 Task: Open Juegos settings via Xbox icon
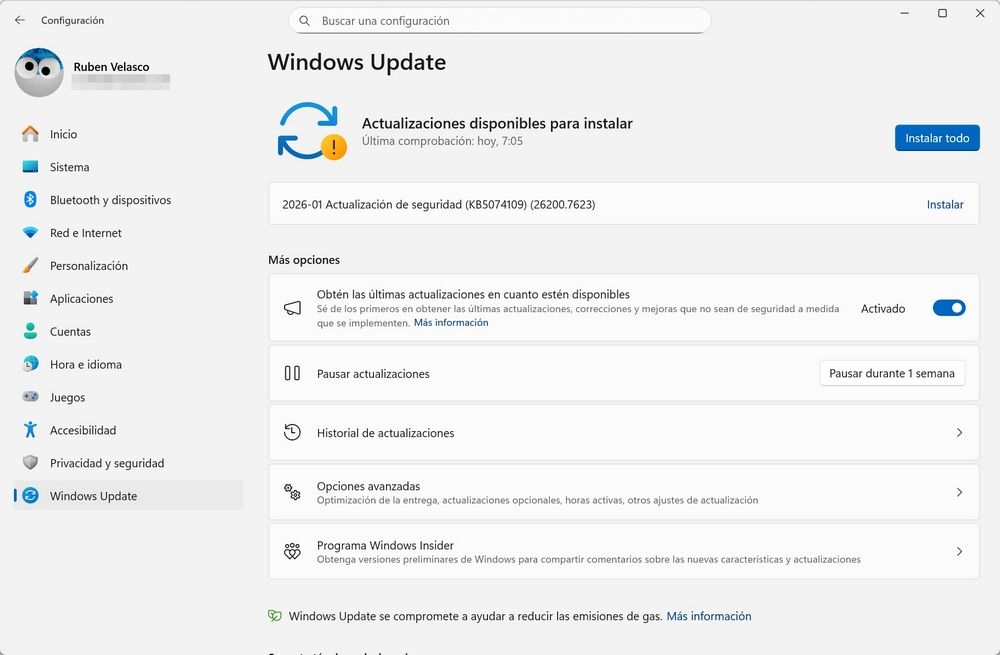point(30,397)
